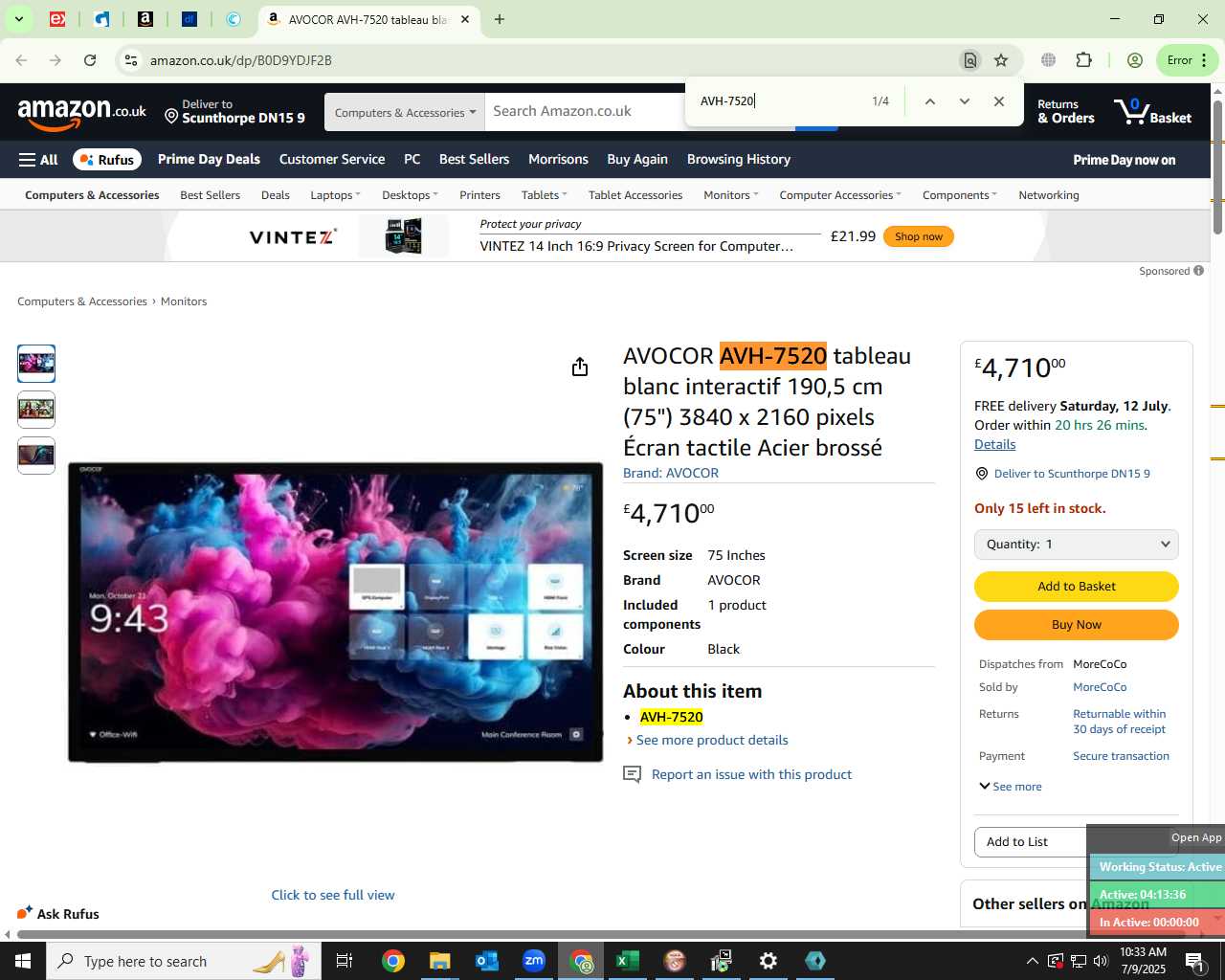Close the find-in-page bar

999,101
